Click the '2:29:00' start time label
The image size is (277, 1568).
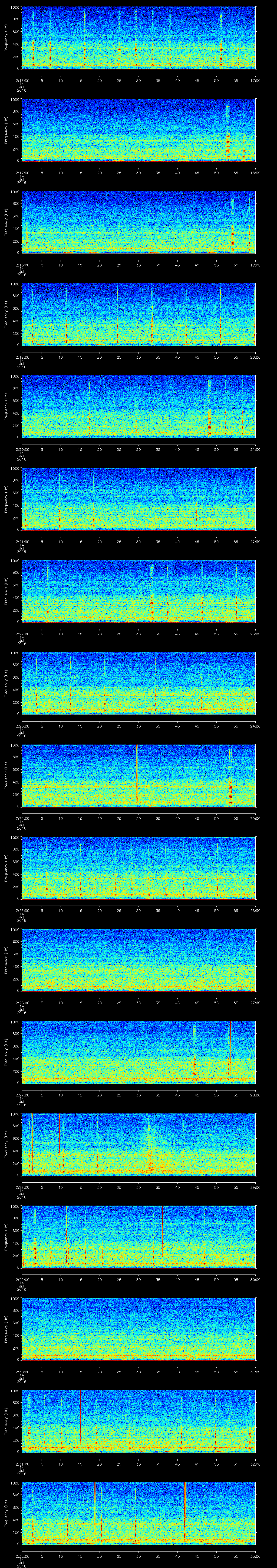22,1279
